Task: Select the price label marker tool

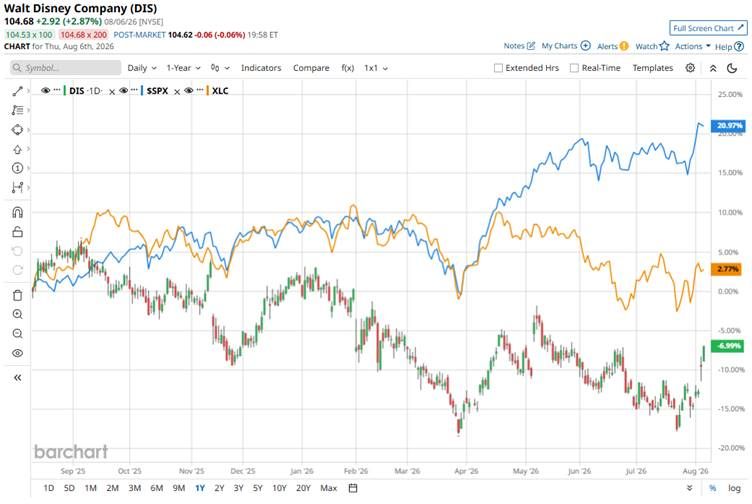Action: coord(17,168)
